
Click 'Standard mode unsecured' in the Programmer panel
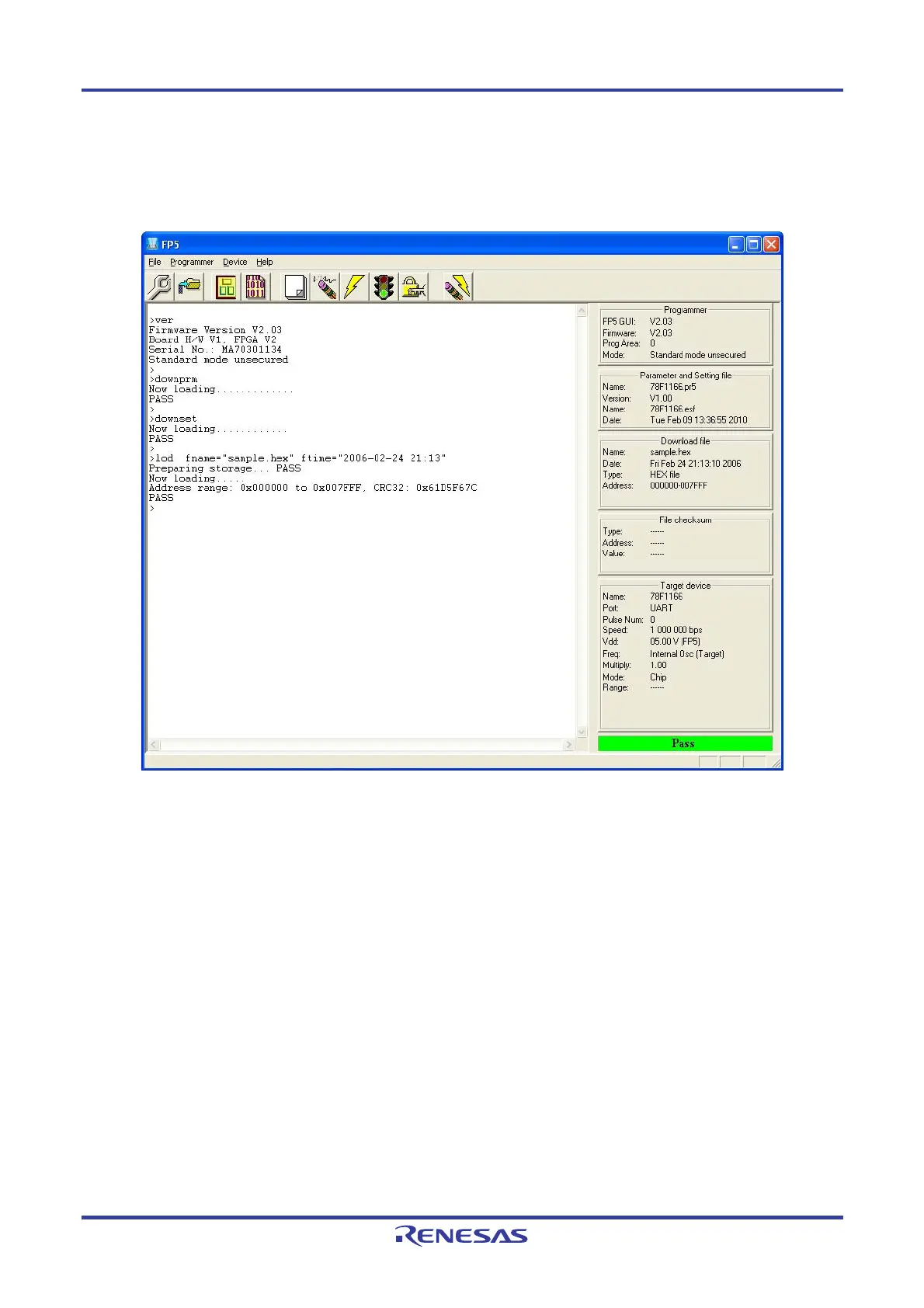click(697, 355)
